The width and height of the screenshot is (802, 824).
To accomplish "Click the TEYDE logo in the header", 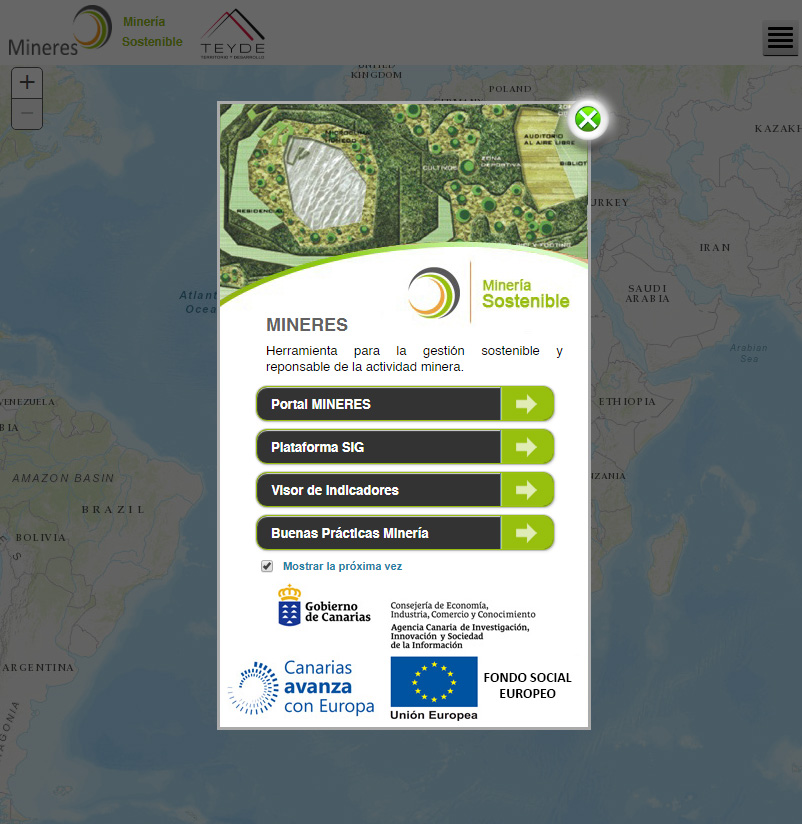I will [232, 36].
